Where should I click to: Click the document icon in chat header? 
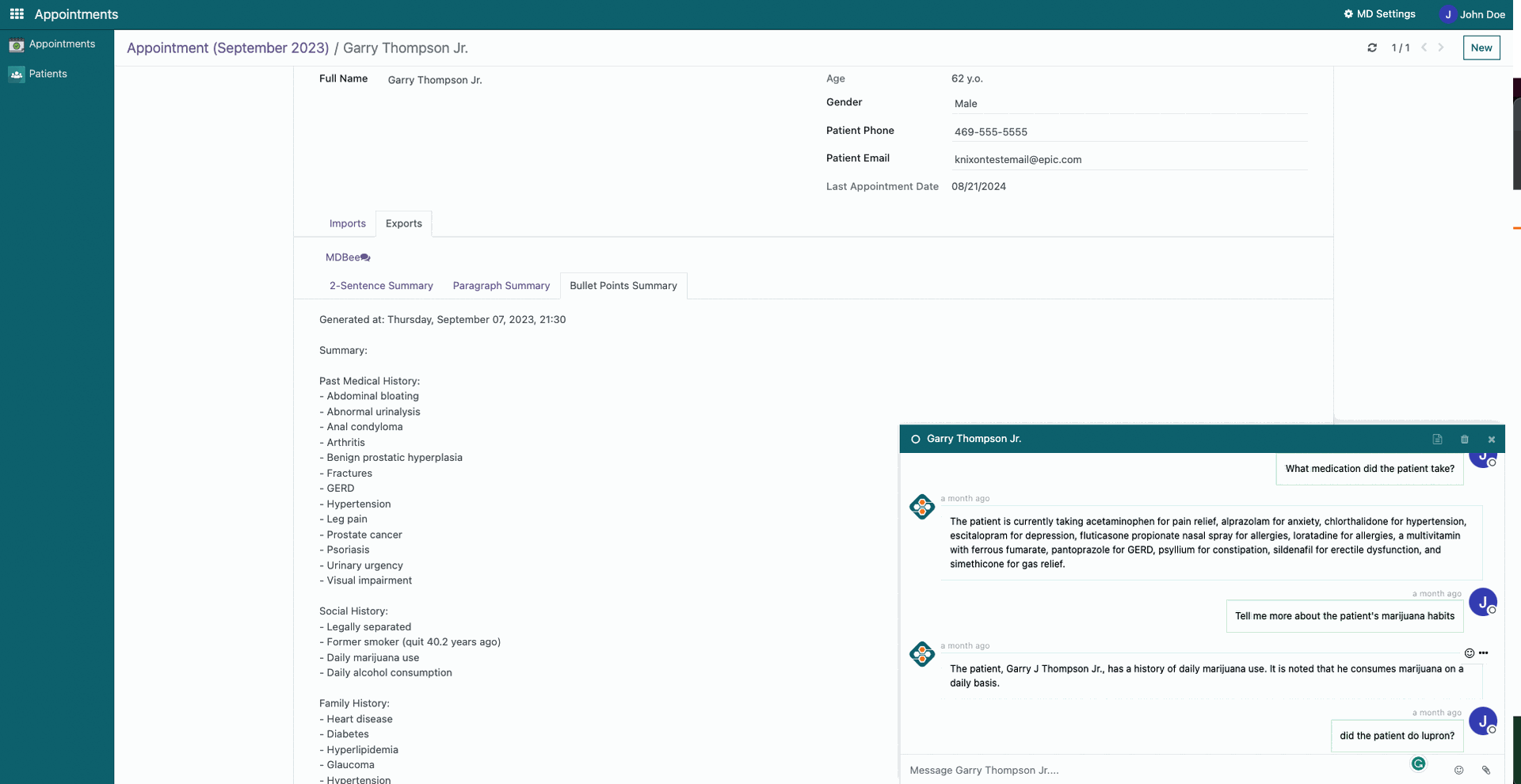coord(1437,440)
